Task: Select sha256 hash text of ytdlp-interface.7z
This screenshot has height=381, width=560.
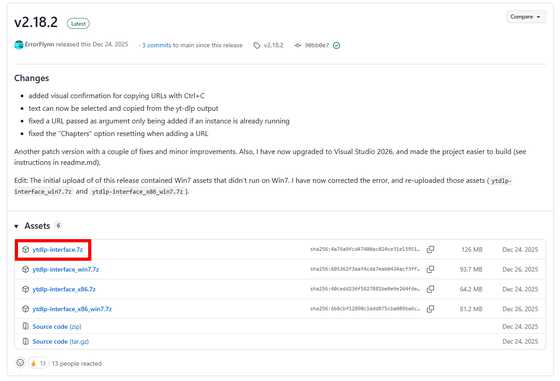Action: [x=365, y=249]
